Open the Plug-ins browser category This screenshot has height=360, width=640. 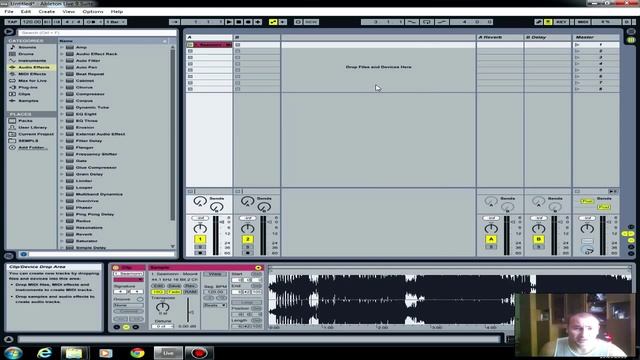[28, 87]
